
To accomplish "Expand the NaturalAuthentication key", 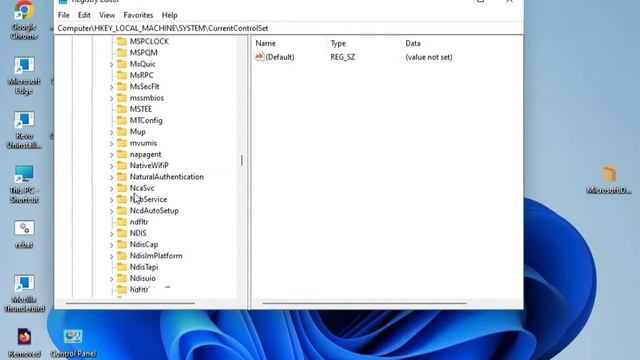I will point(111,177).
